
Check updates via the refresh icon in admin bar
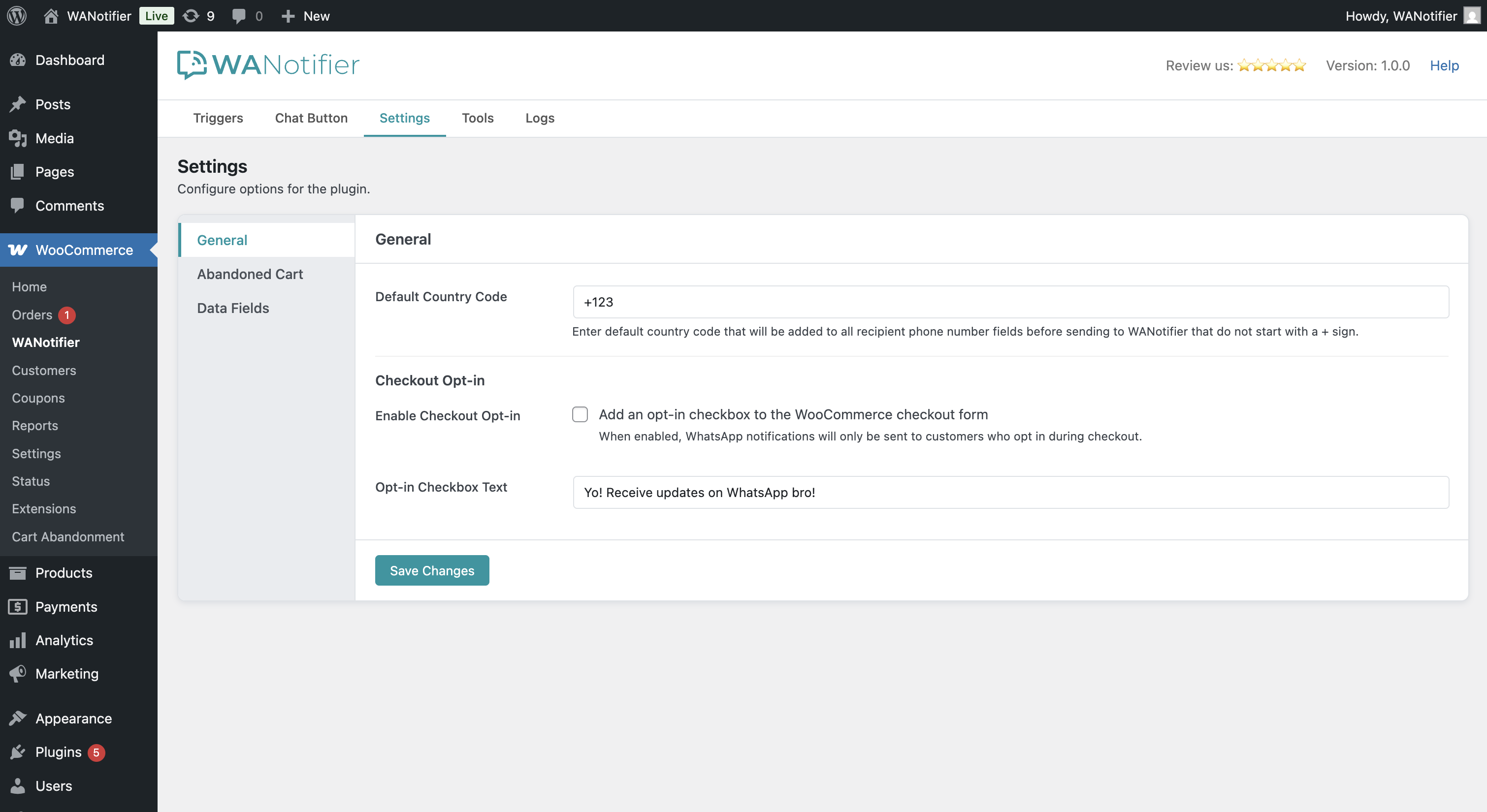click(191, 16)
